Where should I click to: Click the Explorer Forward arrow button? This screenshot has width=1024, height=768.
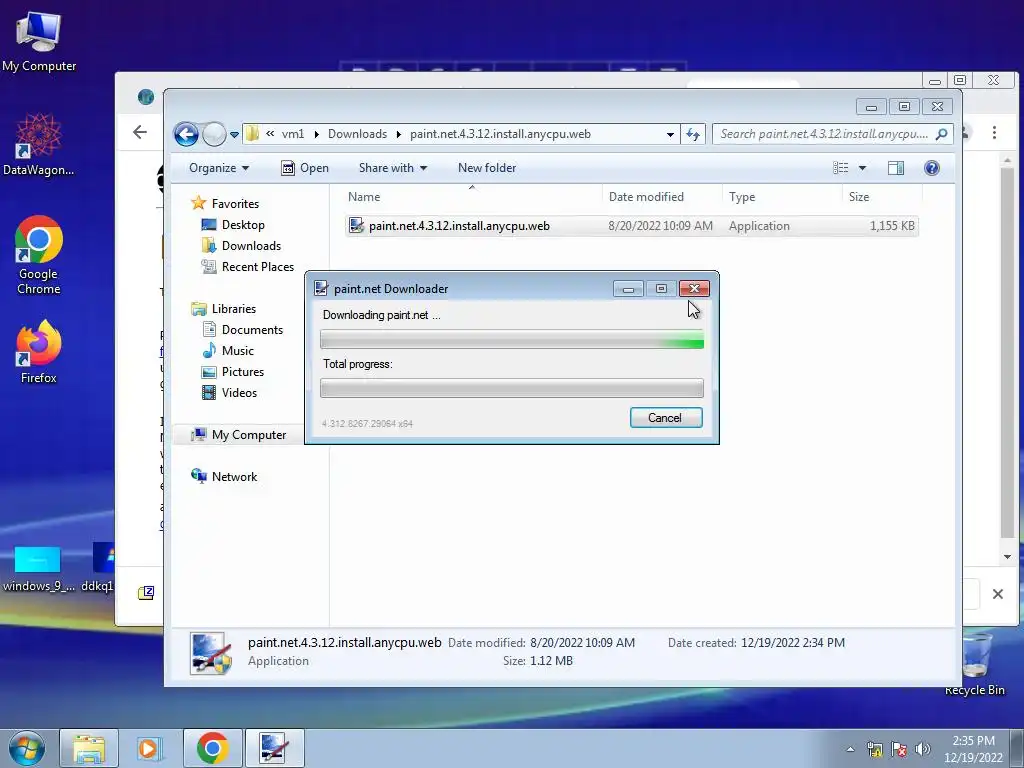tap(214, 135)
